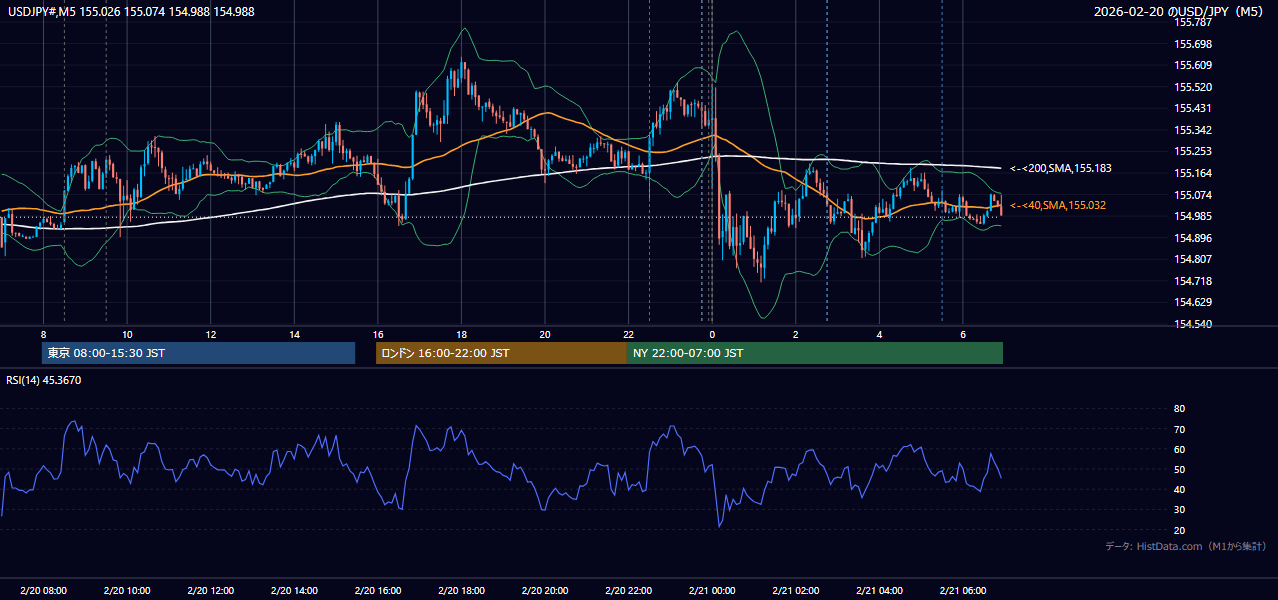Click hour label 20 under the price chart
Viewport: 1278px width, 600px height.
[545, 334]
